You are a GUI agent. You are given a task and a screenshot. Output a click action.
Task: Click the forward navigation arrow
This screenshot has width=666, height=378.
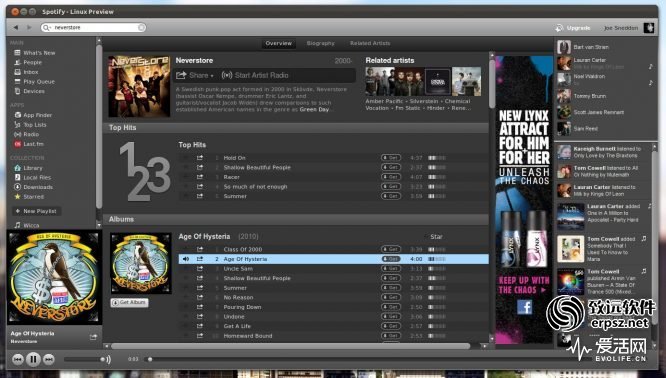coord(29,28)
